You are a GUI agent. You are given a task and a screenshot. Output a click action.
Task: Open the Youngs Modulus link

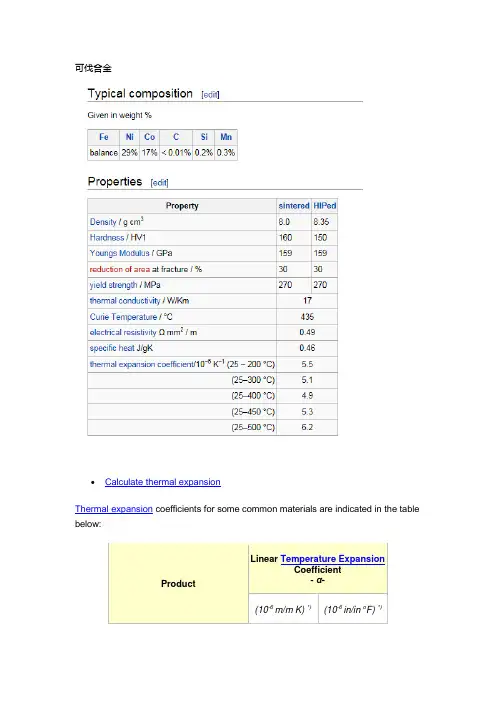120,253
